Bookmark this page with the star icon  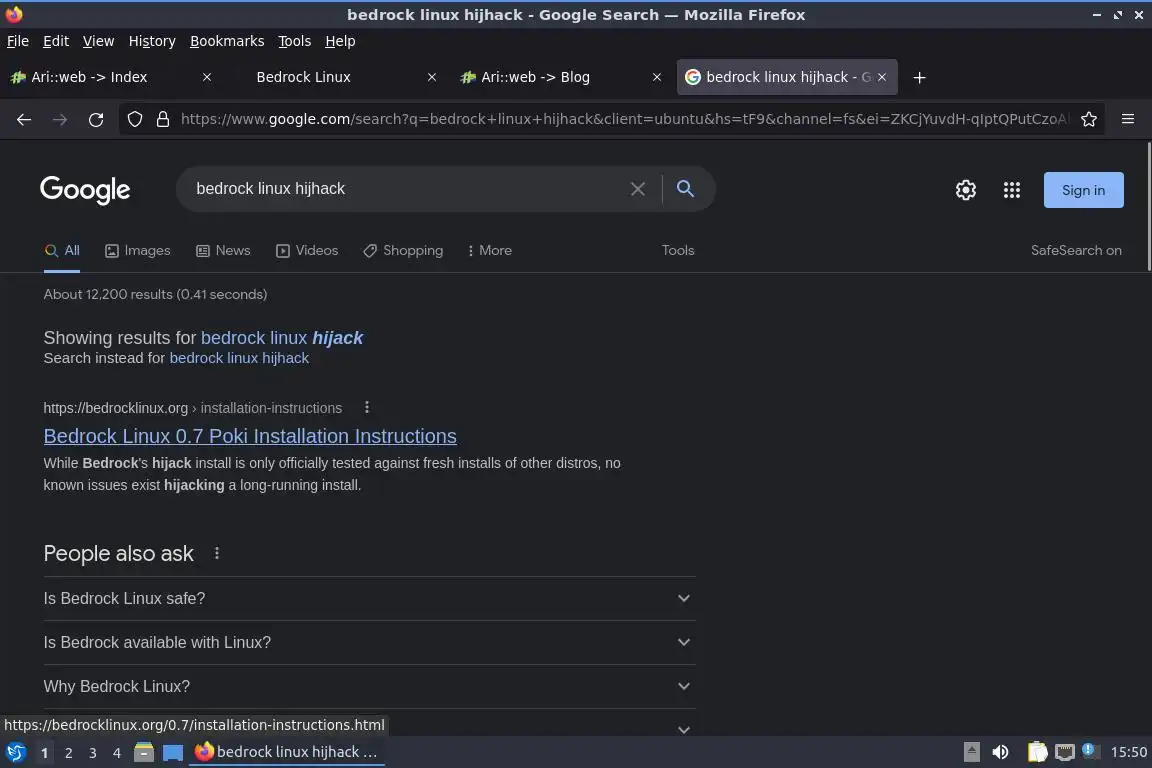1089,119
